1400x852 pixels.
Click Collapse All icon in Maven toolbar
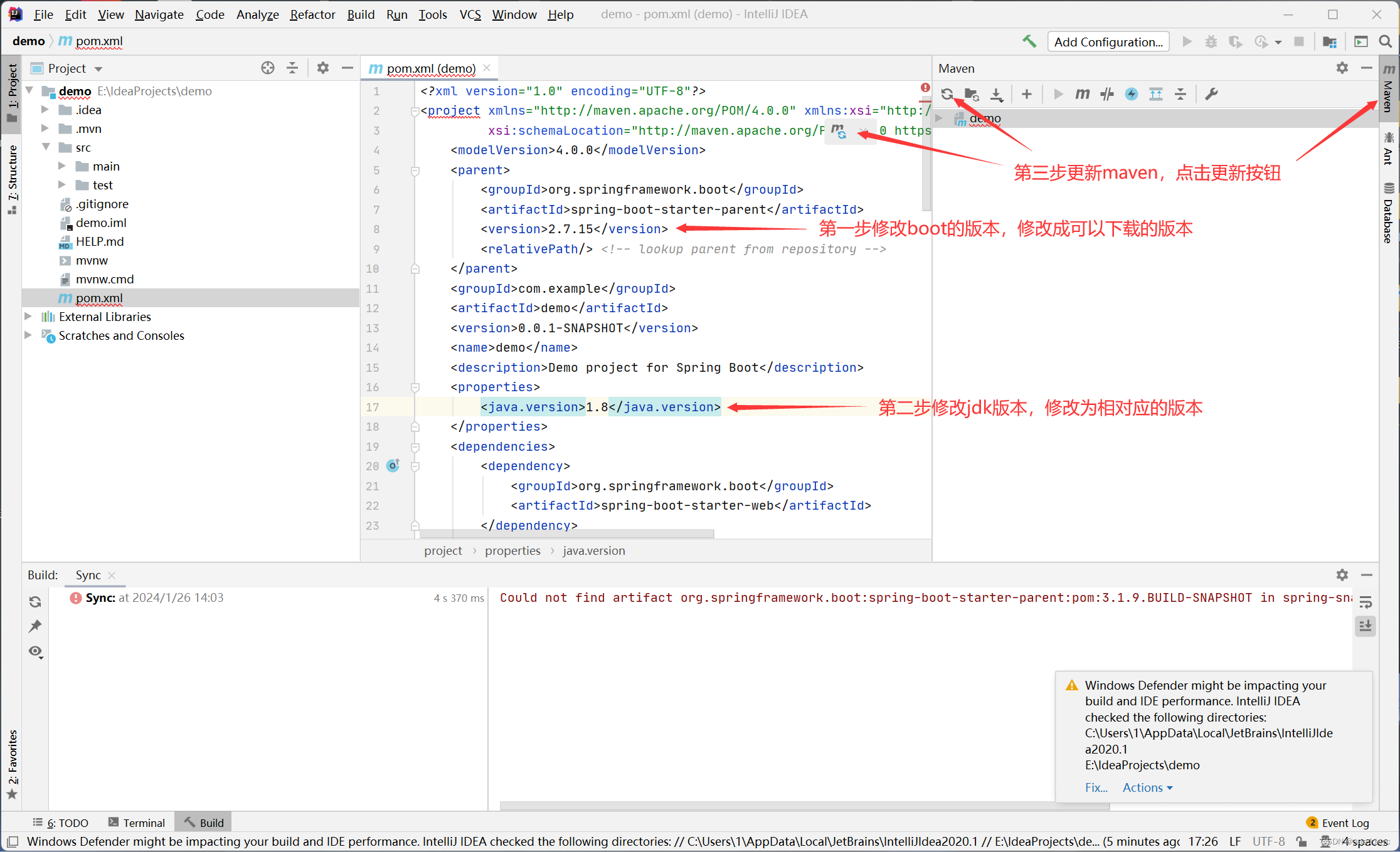(x=1180, y=94)
